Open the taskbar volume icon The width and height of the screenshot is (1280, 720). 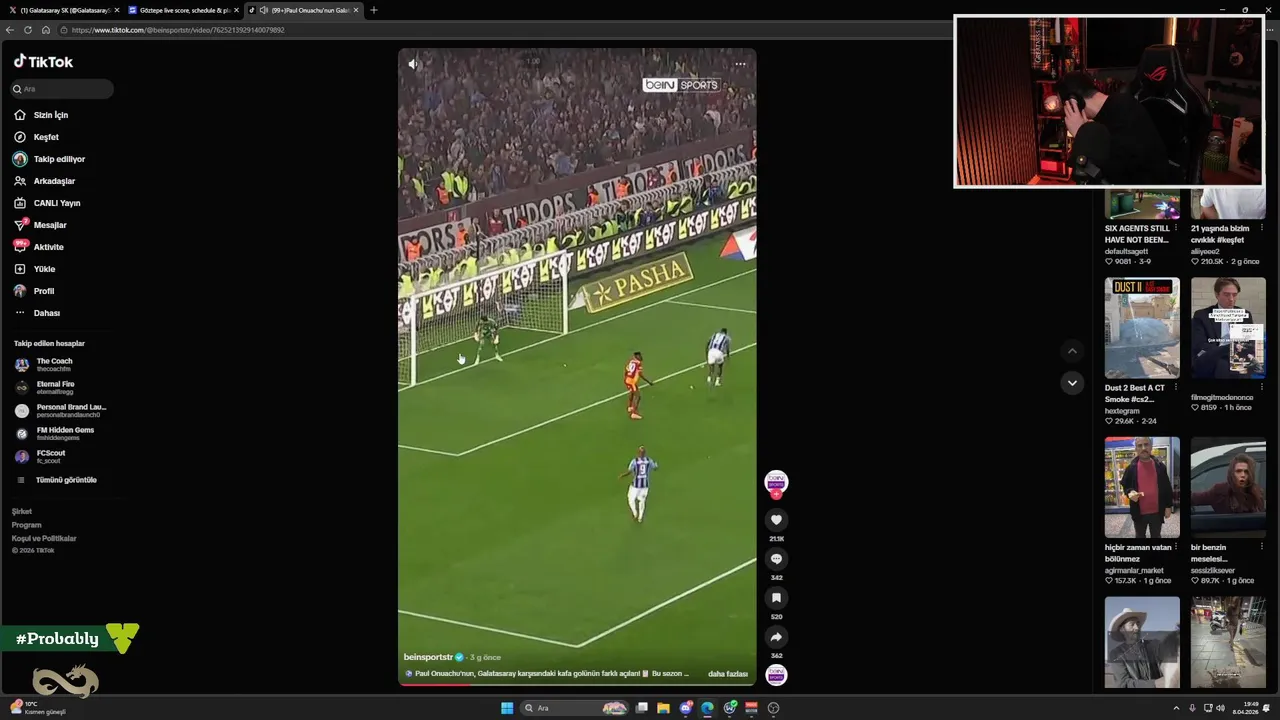[1220, 708]
